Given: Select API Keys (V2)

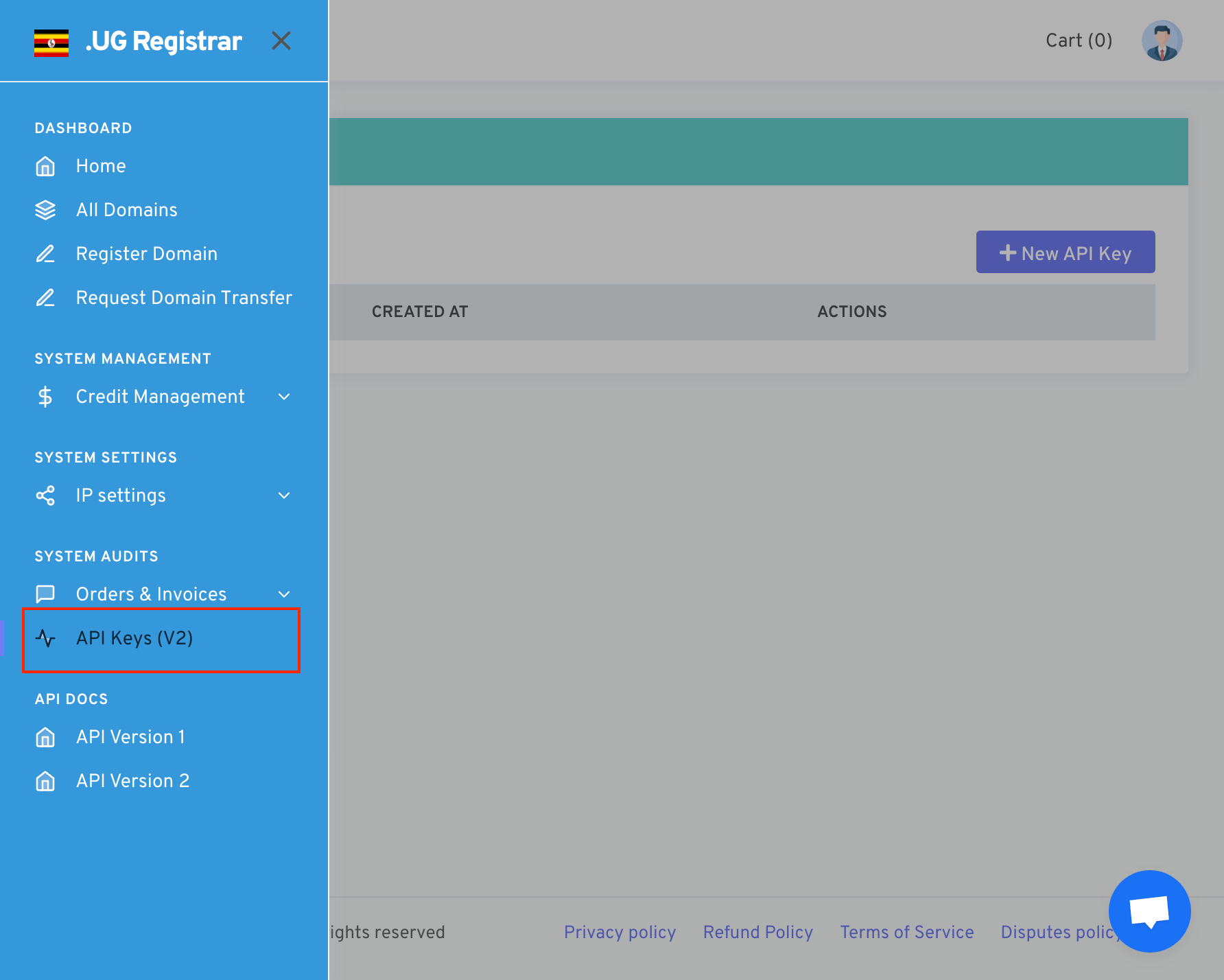Looking at the screenshot, I should (134, 638).
